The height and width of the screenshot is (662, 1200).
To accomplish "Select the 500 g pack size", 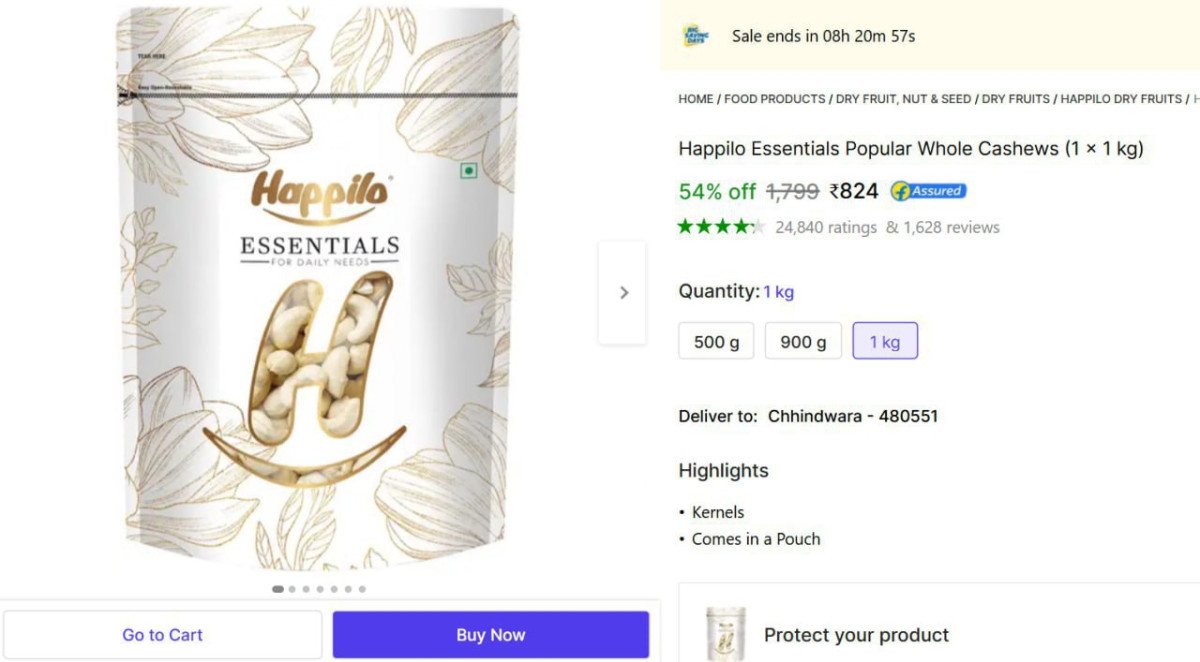I will pos(716,341).
